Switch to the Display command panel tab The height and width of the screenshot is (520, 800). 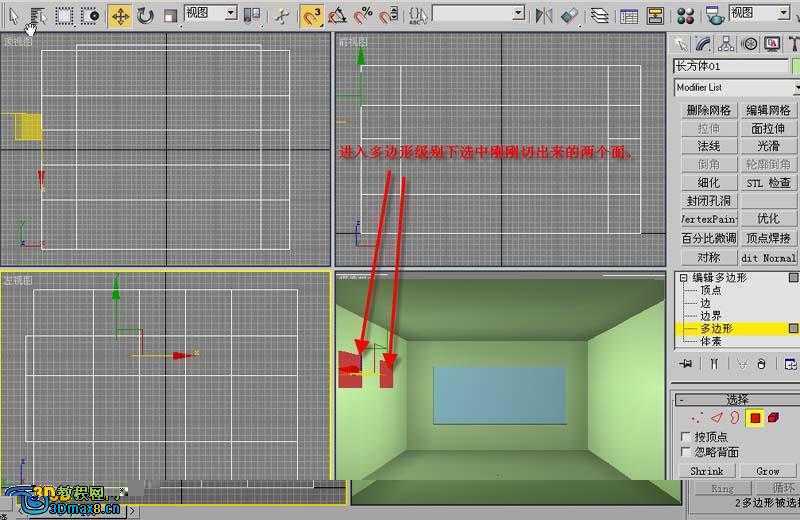click(x=772, y=45)
